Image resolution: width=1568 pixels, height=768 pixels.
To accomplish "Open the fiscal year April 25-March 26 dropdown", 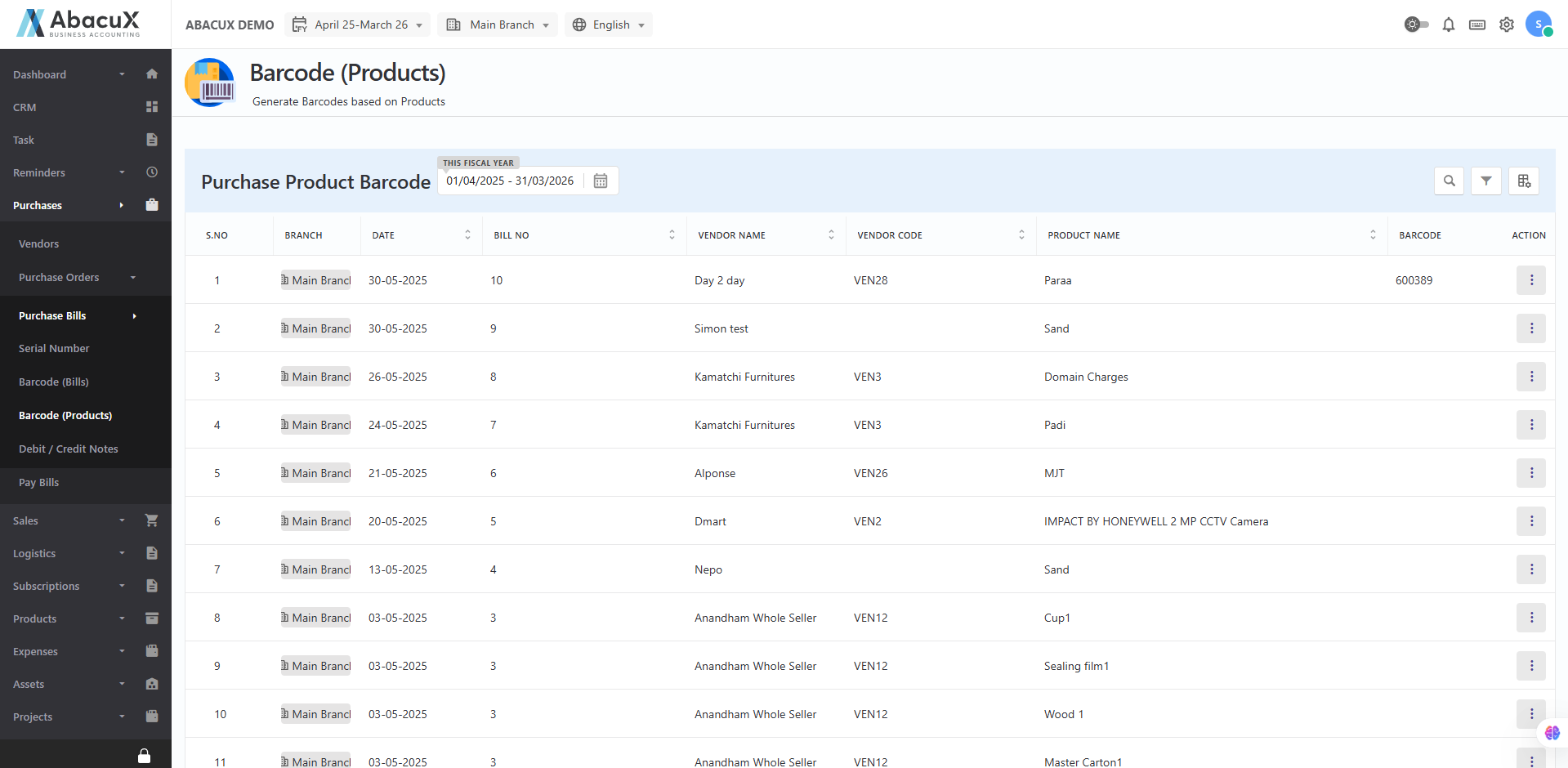I will tap(358, 25).
